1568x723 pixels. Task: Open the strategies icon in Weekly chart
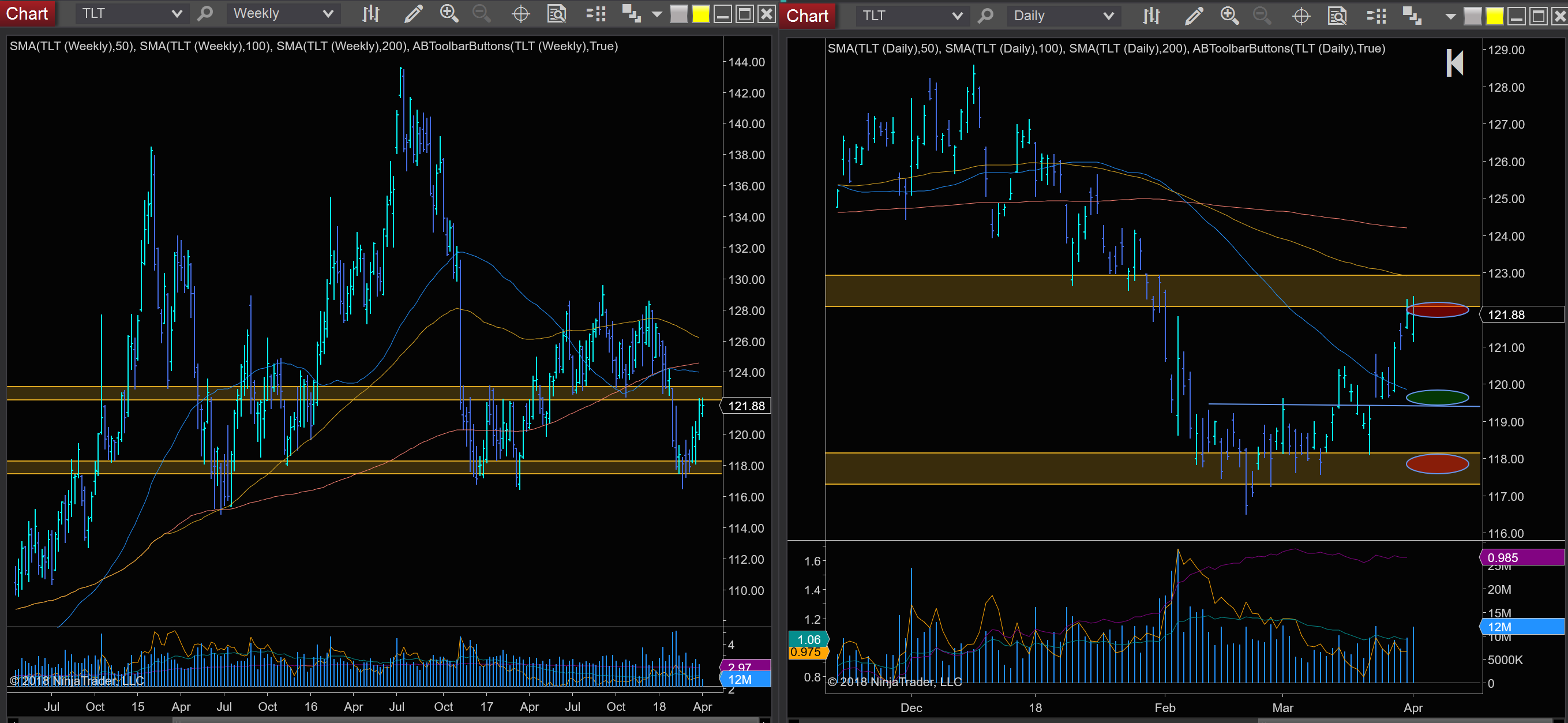[x=631, y=13]
